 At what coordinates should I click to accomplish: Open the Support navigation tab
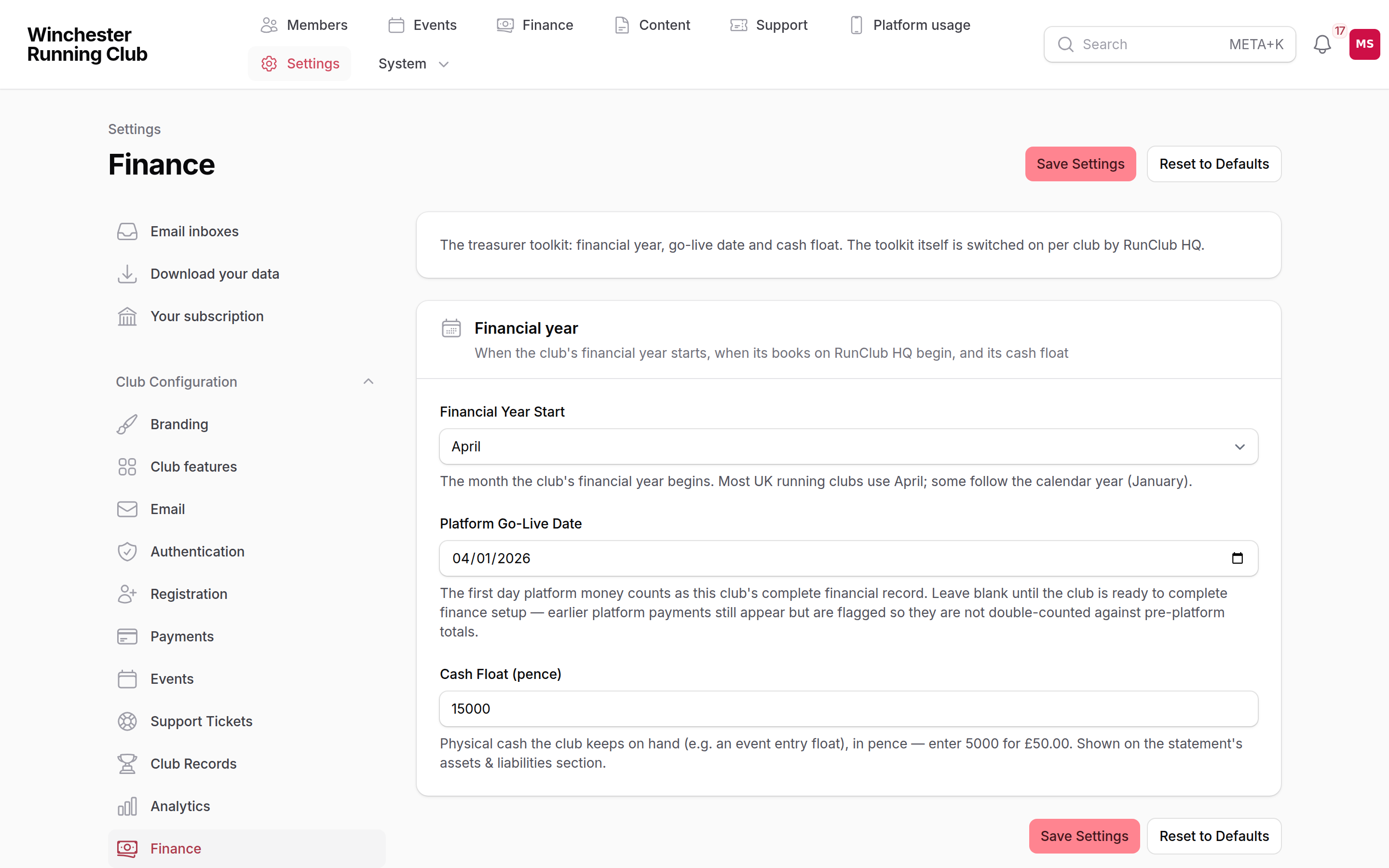point(769,25)
